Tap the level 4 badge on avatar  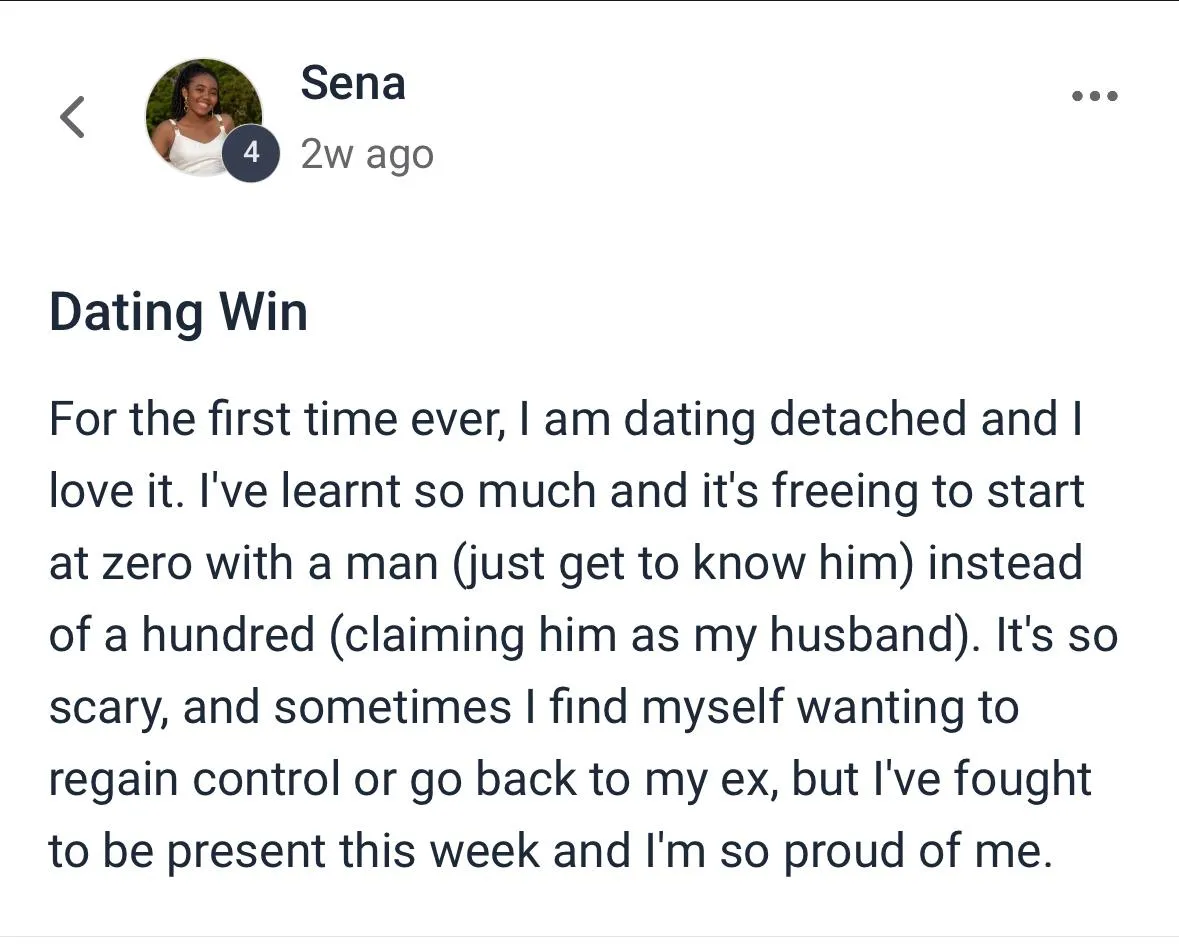[251, 154]
